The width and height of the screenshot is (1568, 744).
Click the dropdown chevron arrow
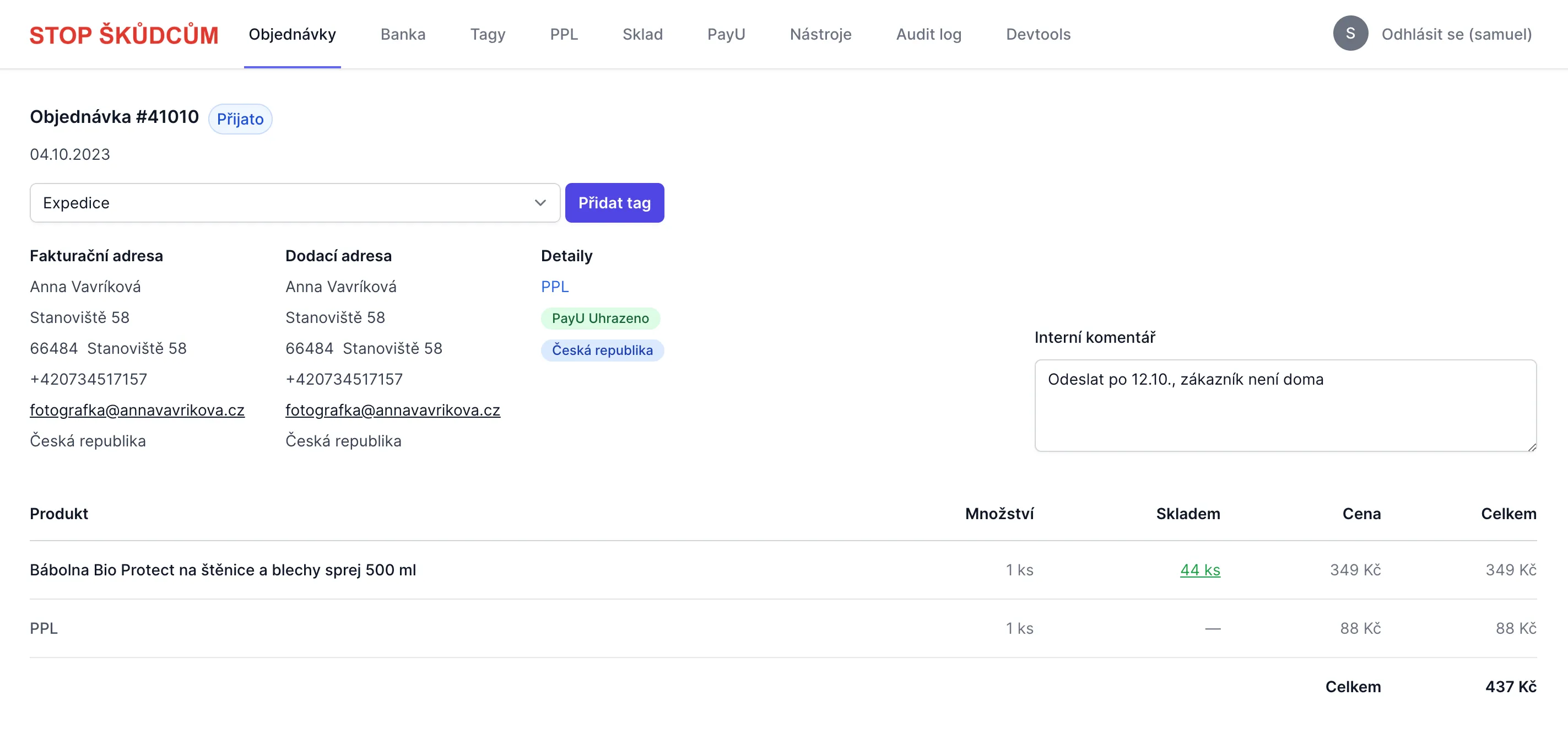click(x=540, y=203)
